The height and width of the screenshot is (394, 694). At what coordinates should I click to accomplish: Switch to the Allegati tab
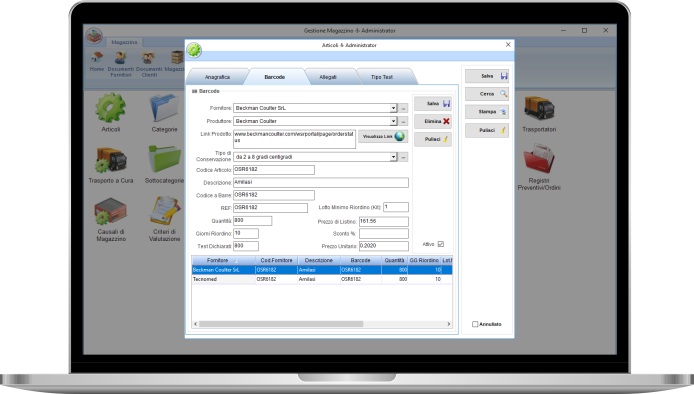[328, 77]
